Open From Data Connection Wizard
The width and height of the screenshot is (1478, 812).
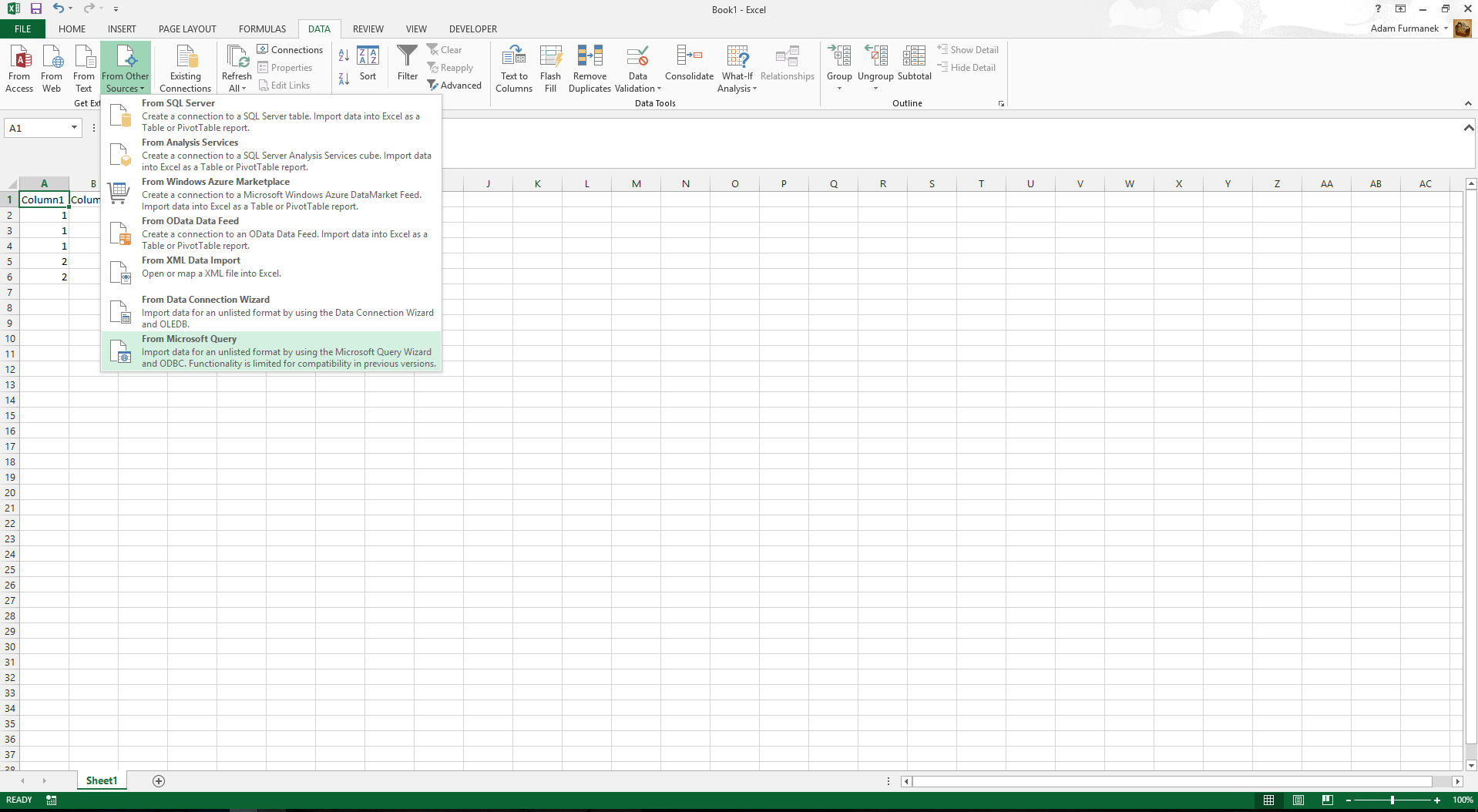271,312
